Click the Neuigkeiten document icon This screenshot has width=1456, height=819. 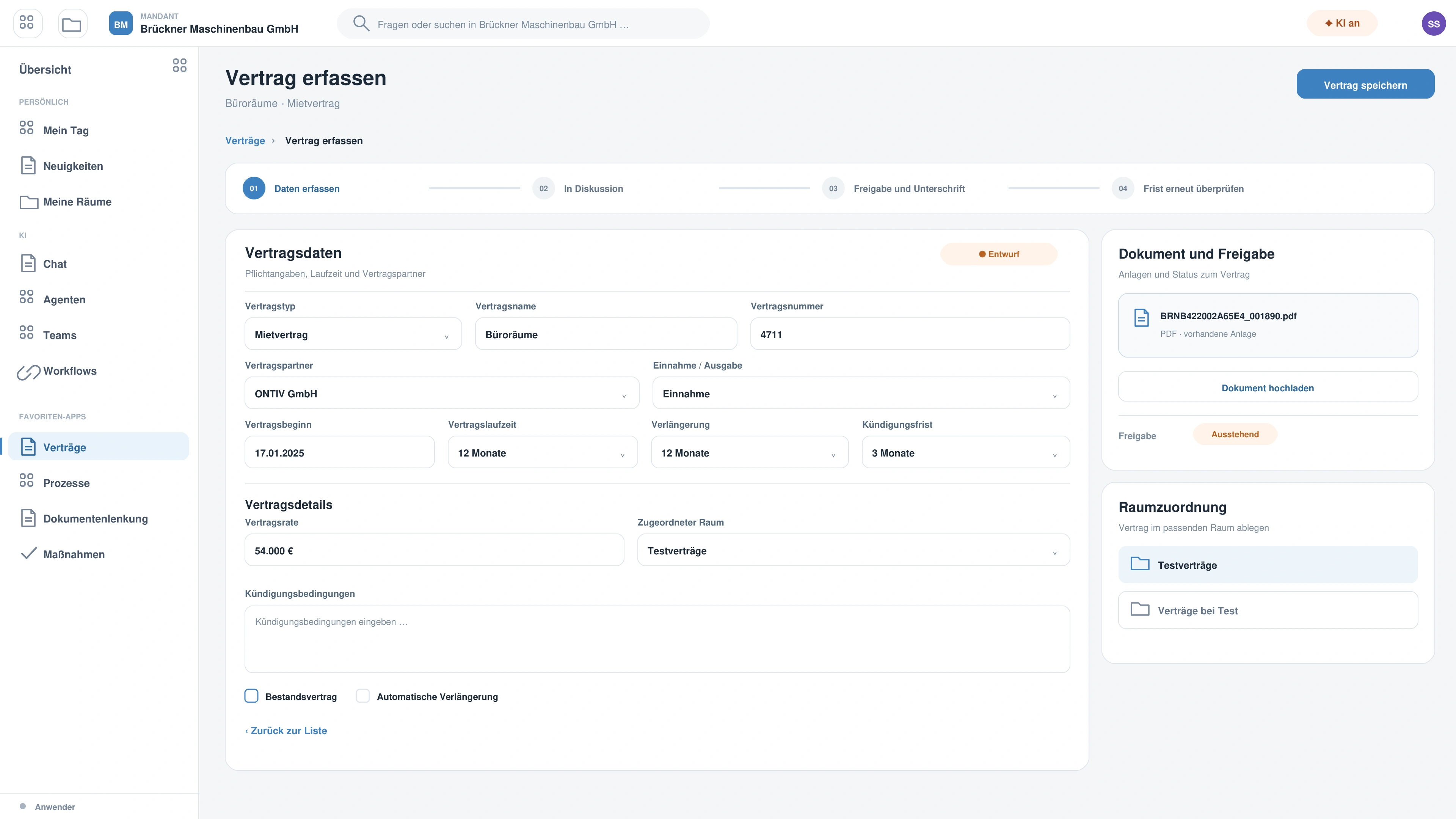[x=28, y=165]
